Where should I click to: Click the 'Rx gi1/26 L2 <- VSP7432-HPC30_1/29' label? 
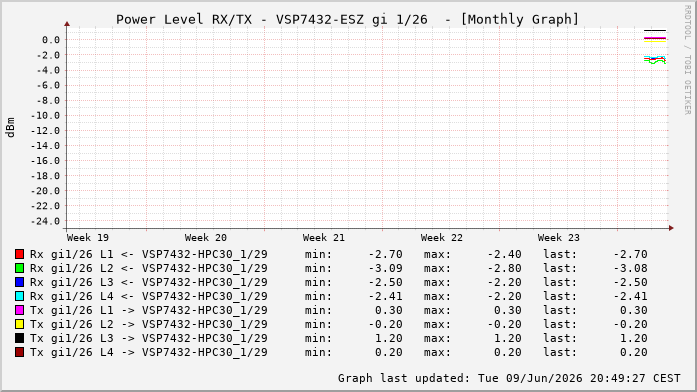(x=148, y=268)
